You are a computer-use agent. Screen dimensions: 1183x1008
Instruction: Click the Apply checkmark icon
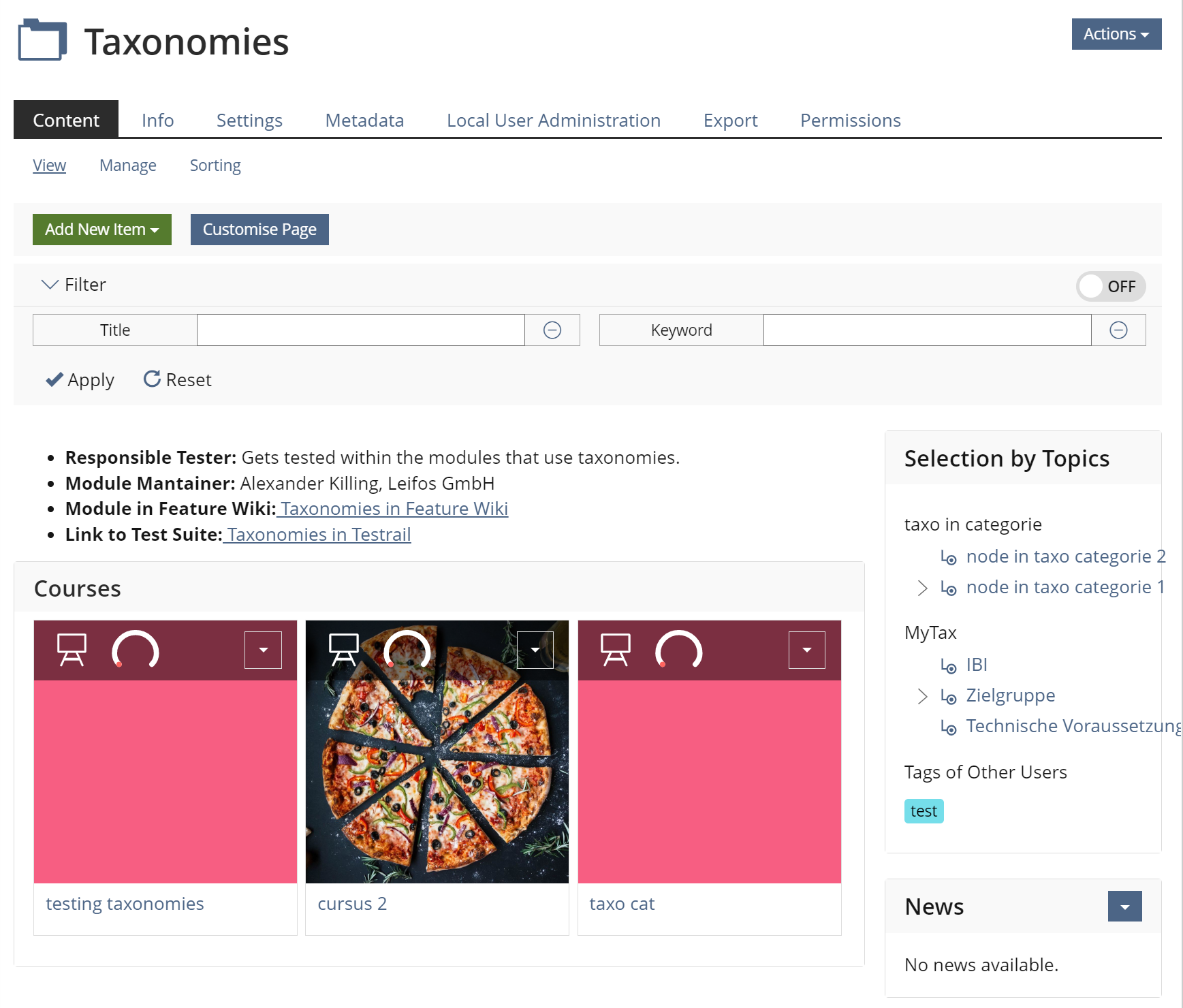pyautogui.click(x=54, y=379)
